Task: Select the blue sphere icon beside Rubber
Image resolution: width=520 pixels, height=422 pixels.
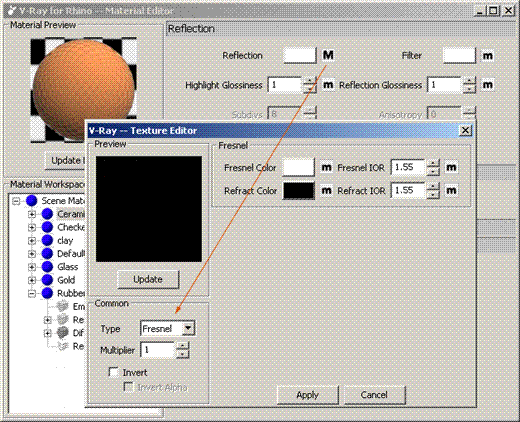Action: point(47,293)
